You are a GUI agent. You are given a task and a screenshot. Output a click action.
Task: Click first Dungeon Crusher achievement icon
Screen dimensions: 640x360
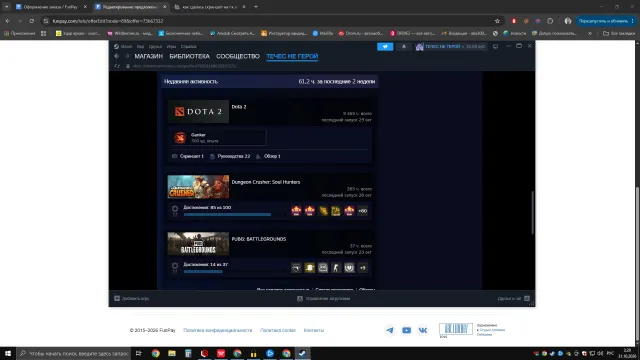pyautogui.click(x=296, y=211)
